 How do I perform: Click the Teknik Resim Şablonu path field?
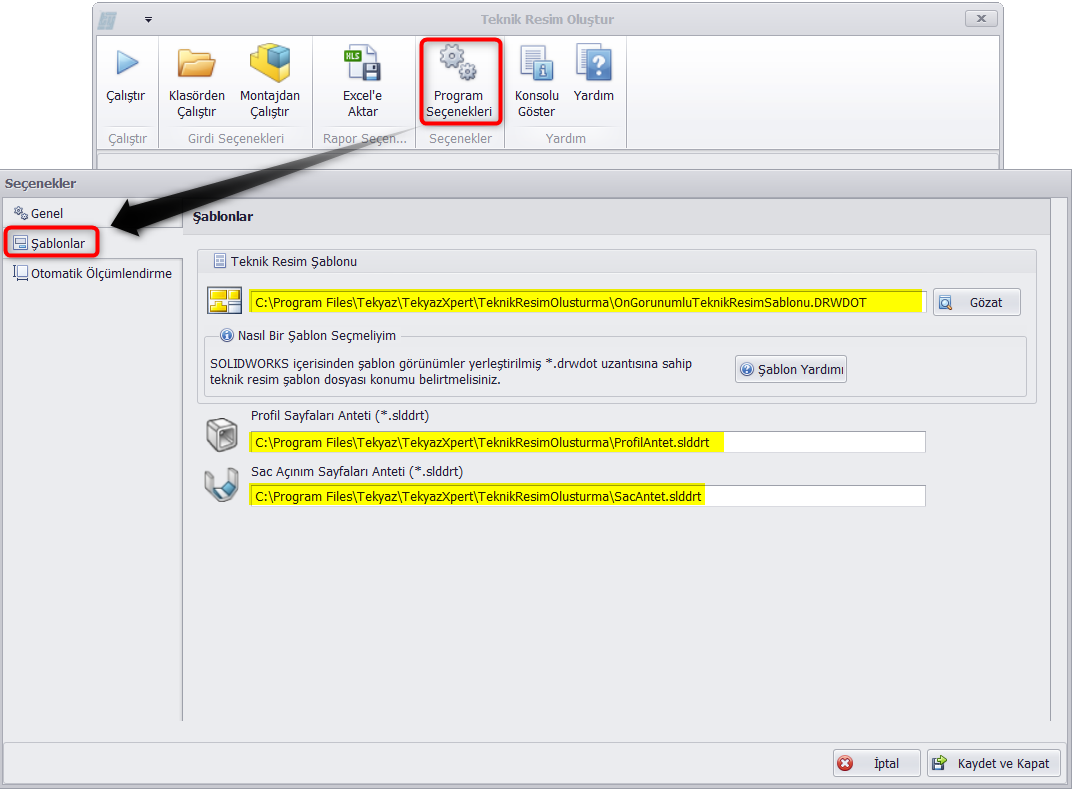(x=587, y=302)
